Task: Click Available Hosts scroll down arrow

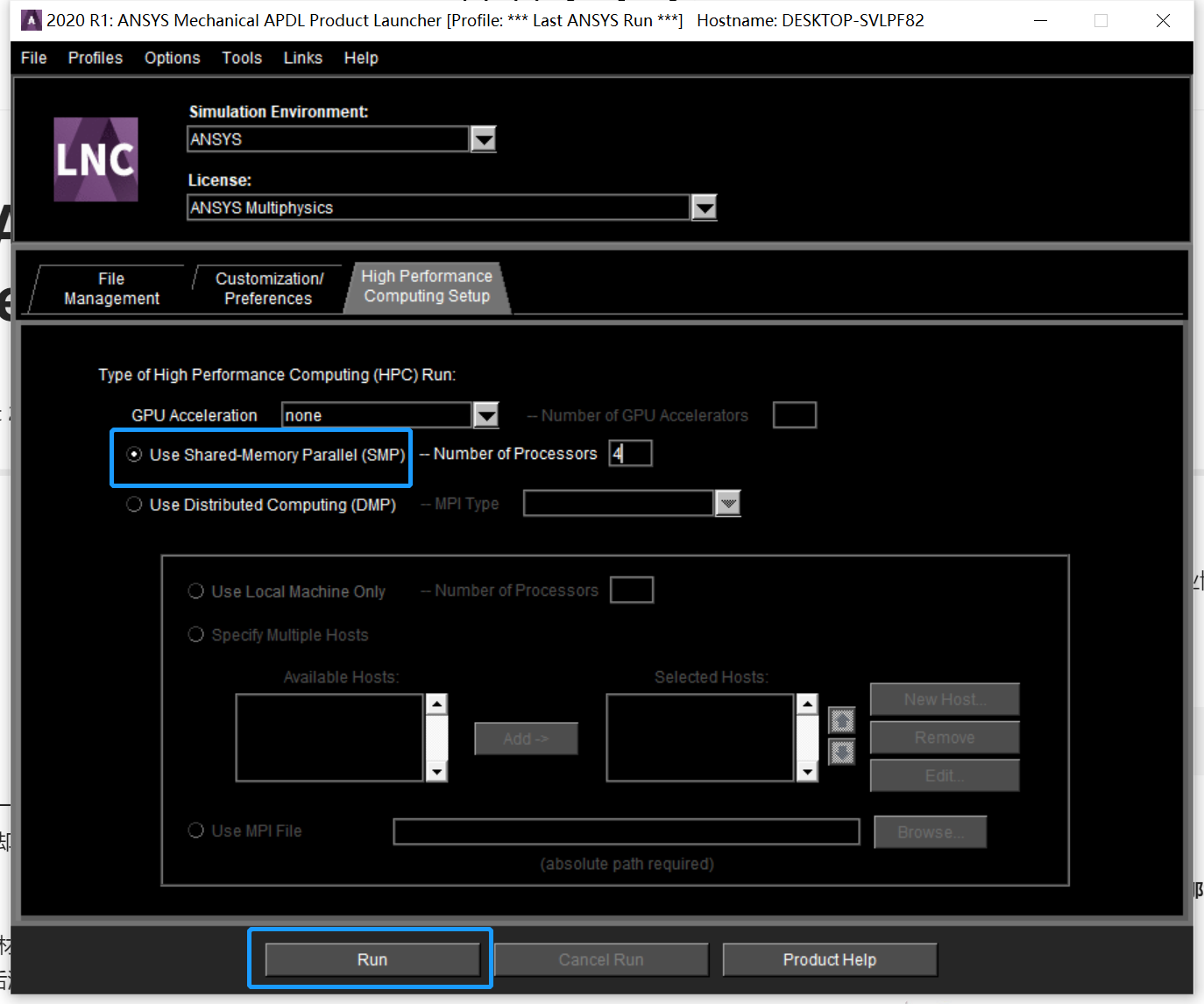Action: 436,771
